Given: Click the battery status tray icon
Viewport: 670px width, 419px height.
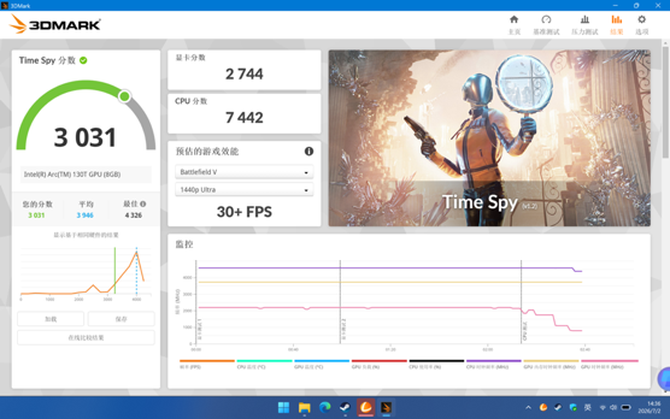Looking at the screenshot, I should (626, 407).
